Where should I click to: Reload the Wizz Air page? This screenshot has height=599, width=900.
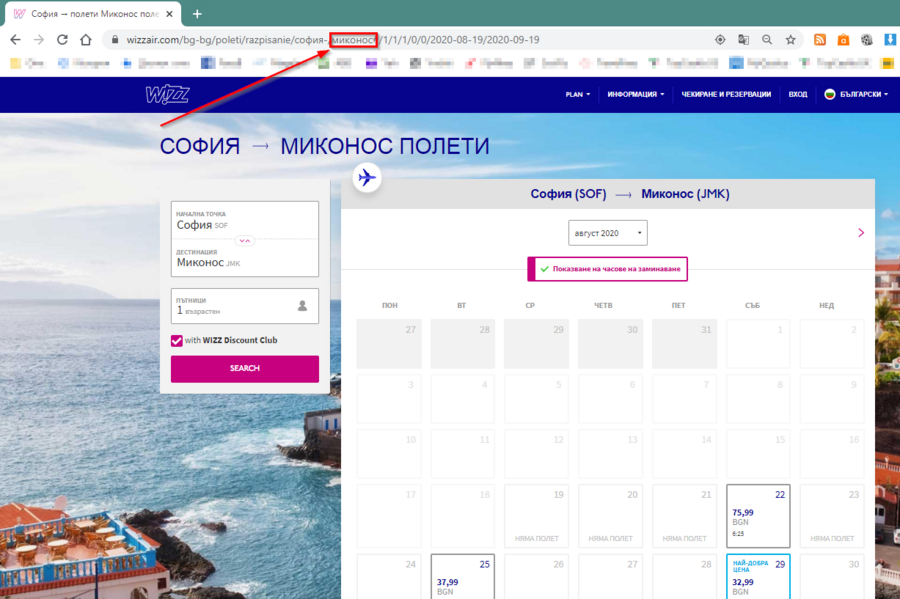point(62,40)
